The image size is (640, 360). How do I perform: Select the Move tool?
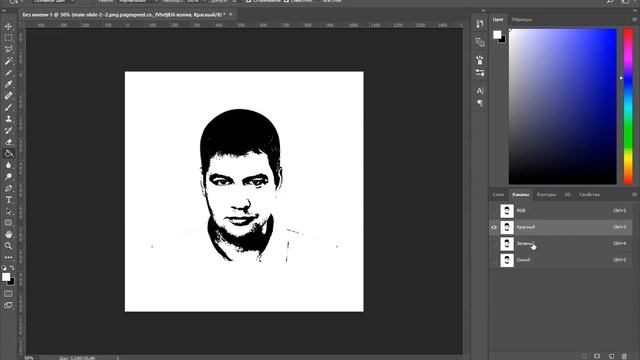pyautogui.click(x=8, y=27)
